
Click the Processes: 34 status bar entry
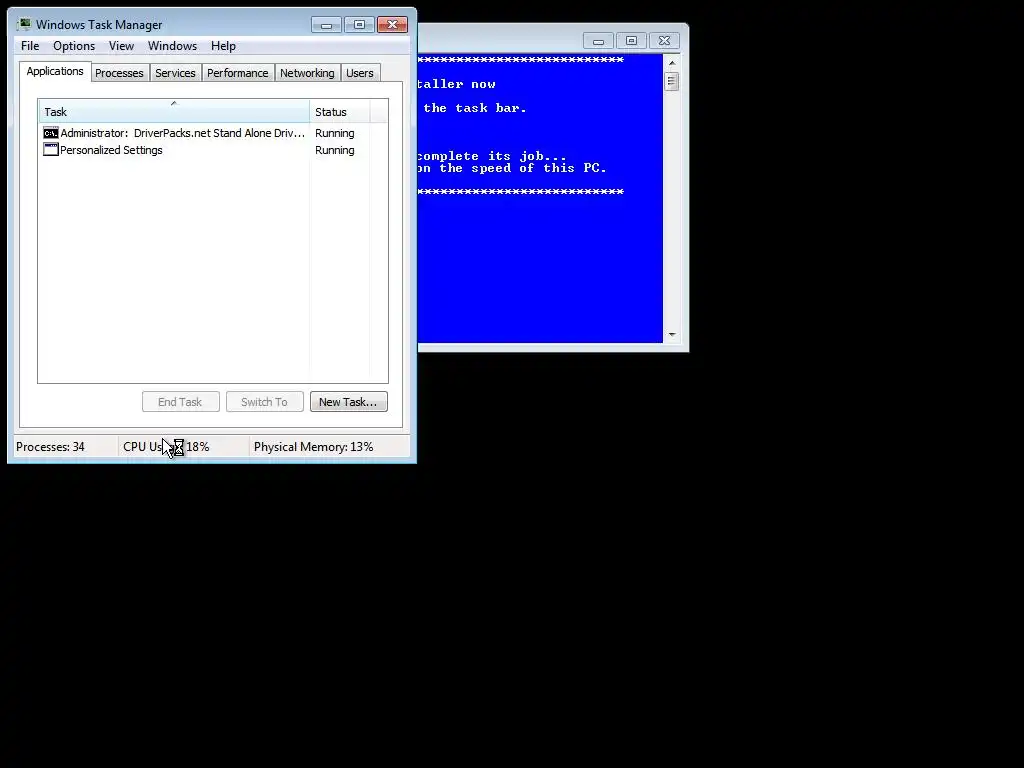[x=50, y=447]
